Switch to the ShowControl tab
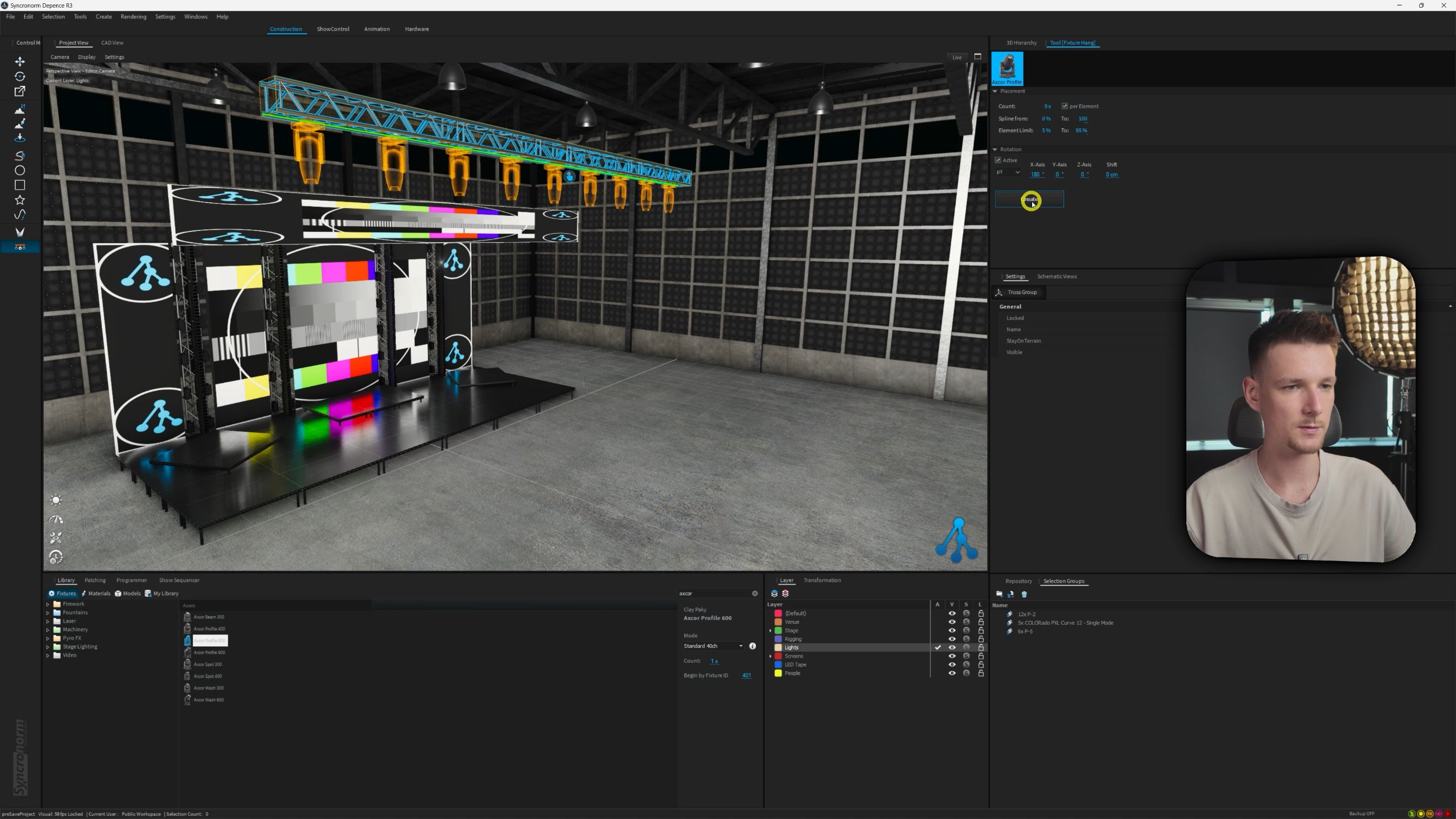This screenshot has height=819, width=1456. point(333,29)
